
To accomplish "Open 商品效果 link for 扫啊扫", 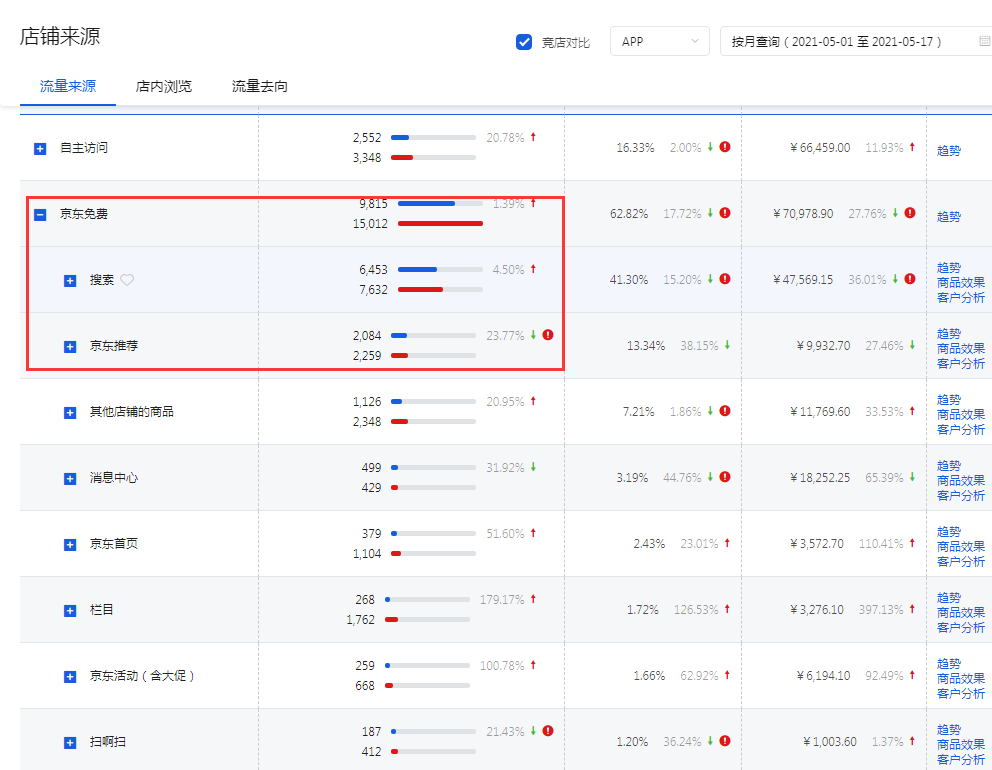I will tap(961, 745).
